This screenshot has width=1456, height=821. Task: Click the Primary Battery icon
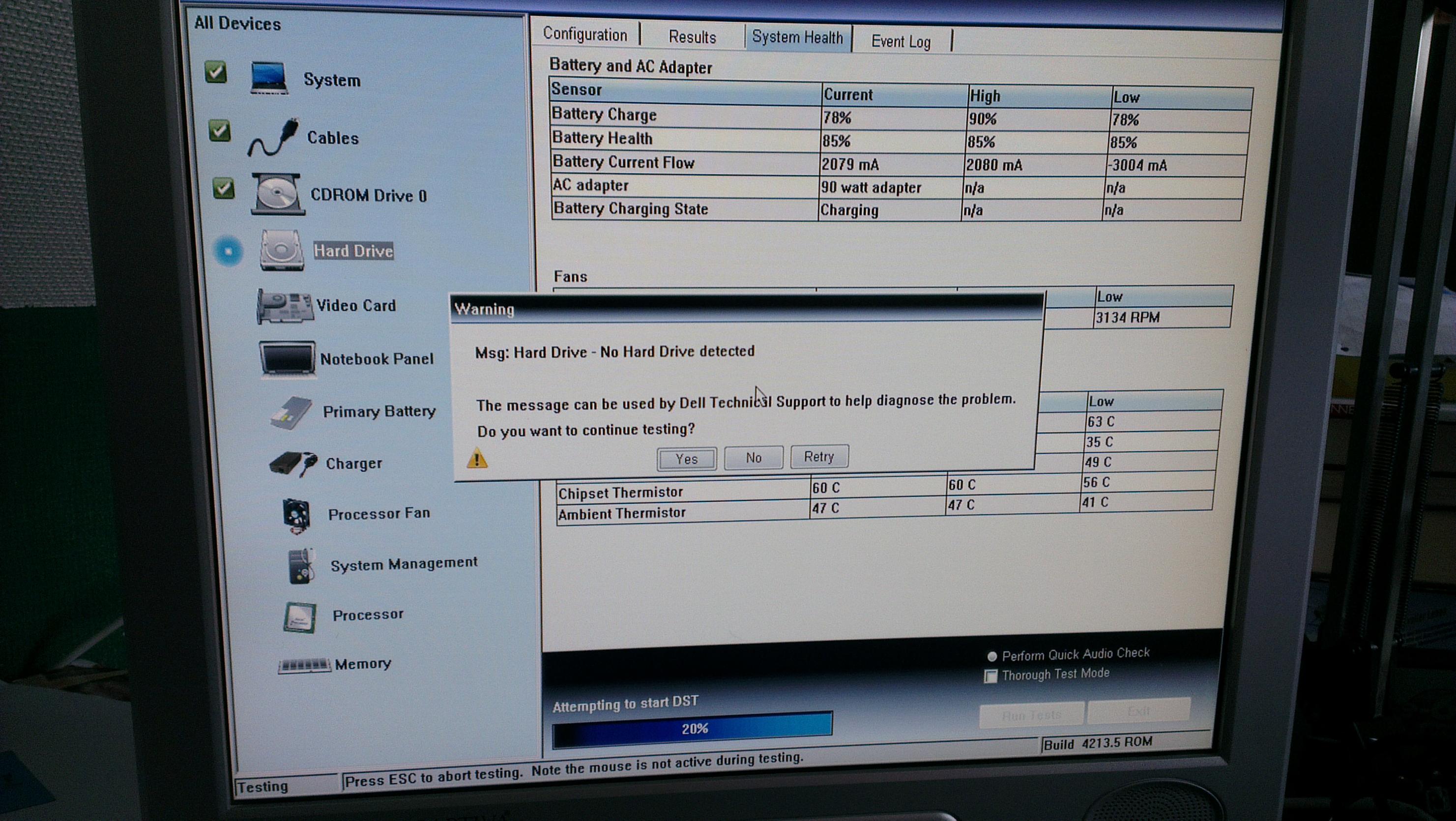[x=291, y=412]
